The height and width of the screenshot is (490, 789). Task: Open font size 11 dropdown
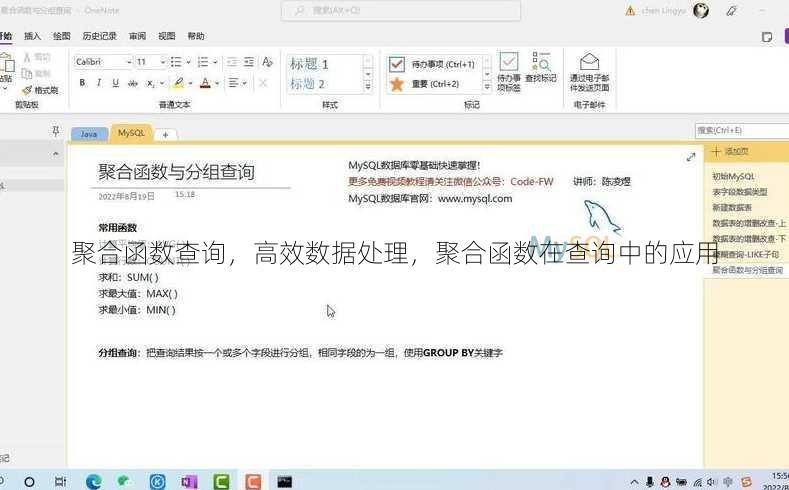click(163, 62)
